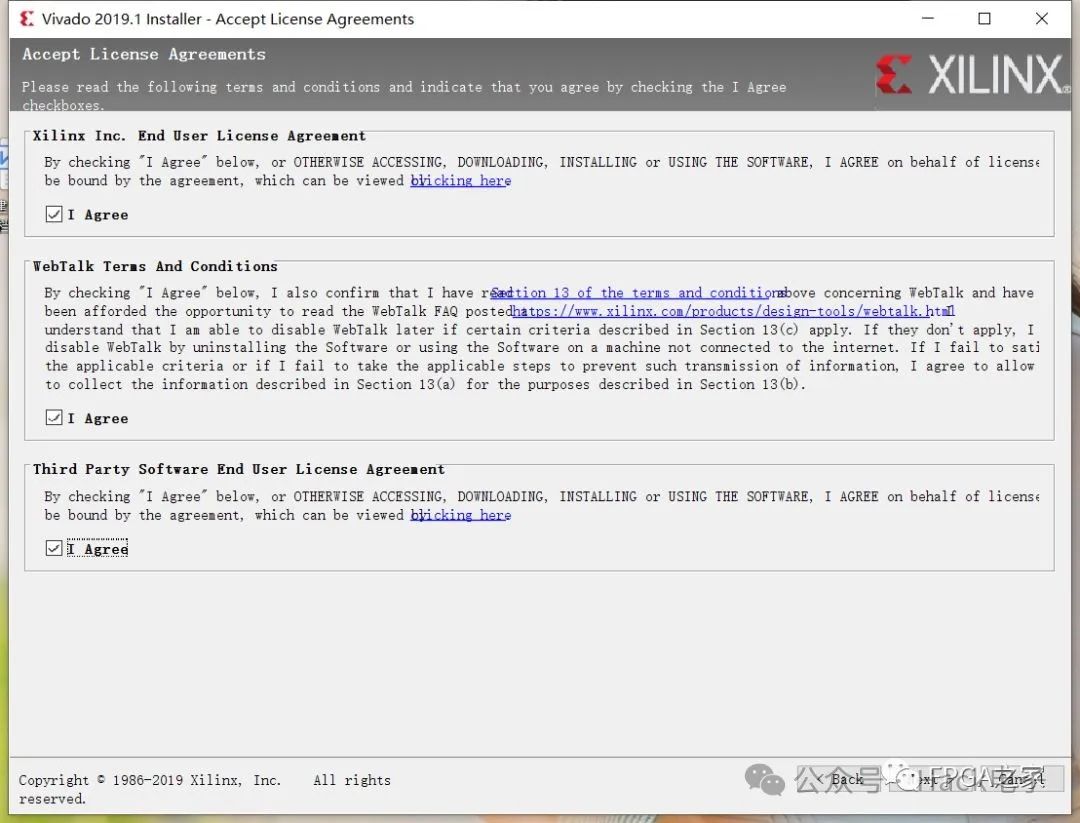Click 'WebTalk Terms And Conditions' heading
This screenshot has width=1080, height=823.
pyautogui.click(x=155, y=267)
